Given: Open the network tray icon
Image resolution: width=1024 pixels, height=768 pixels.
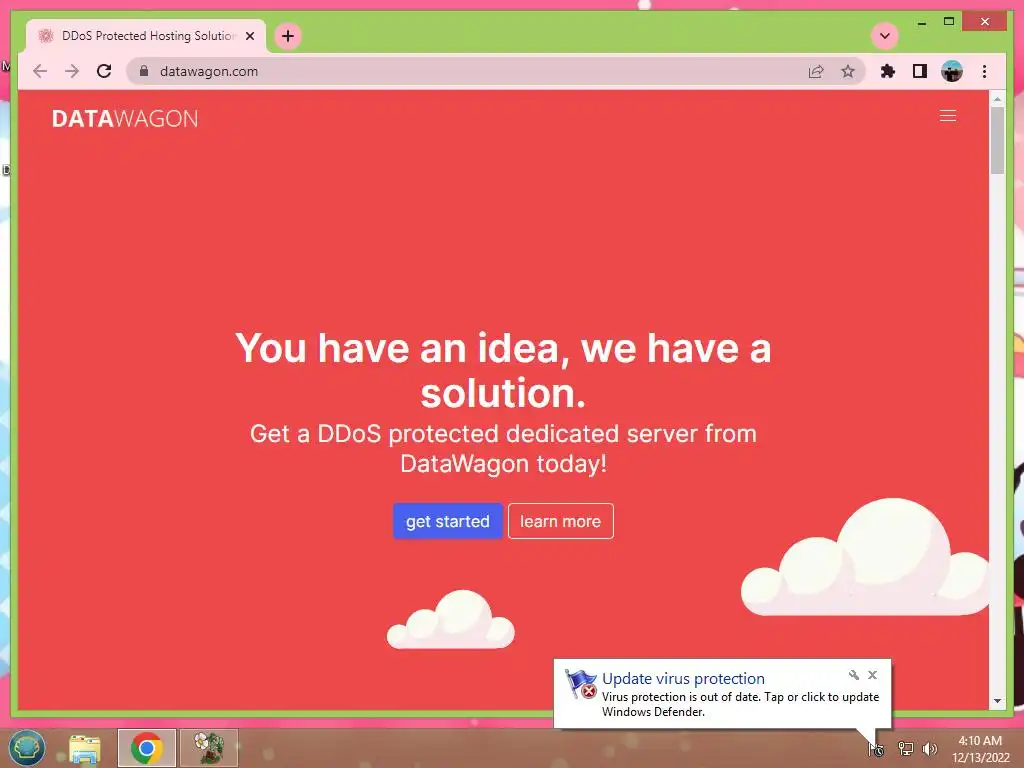Looking at the screenshot, I should (x=905, y=748).
